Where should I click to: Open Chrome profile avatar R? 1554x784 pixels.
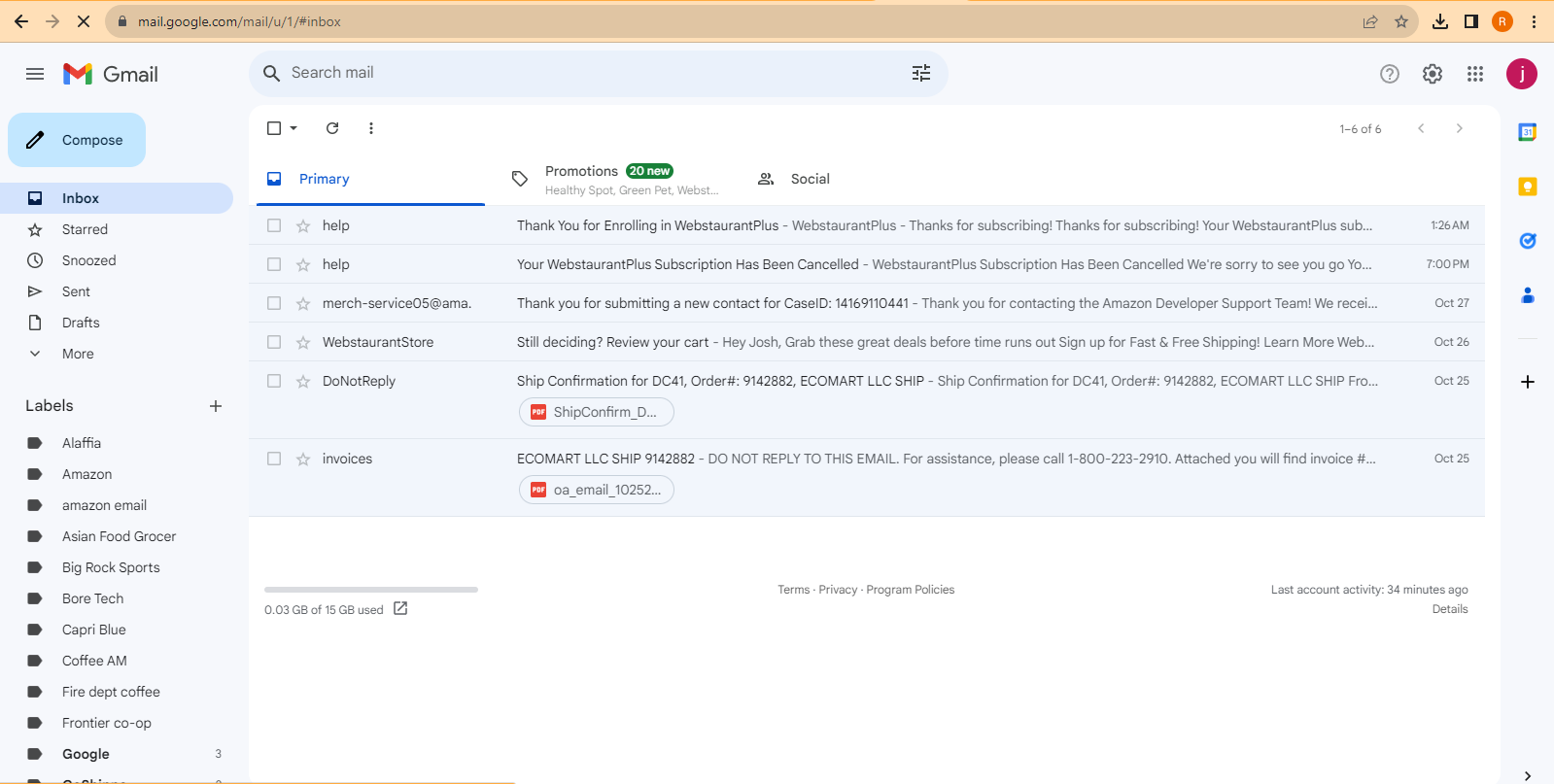(1502, 21)
